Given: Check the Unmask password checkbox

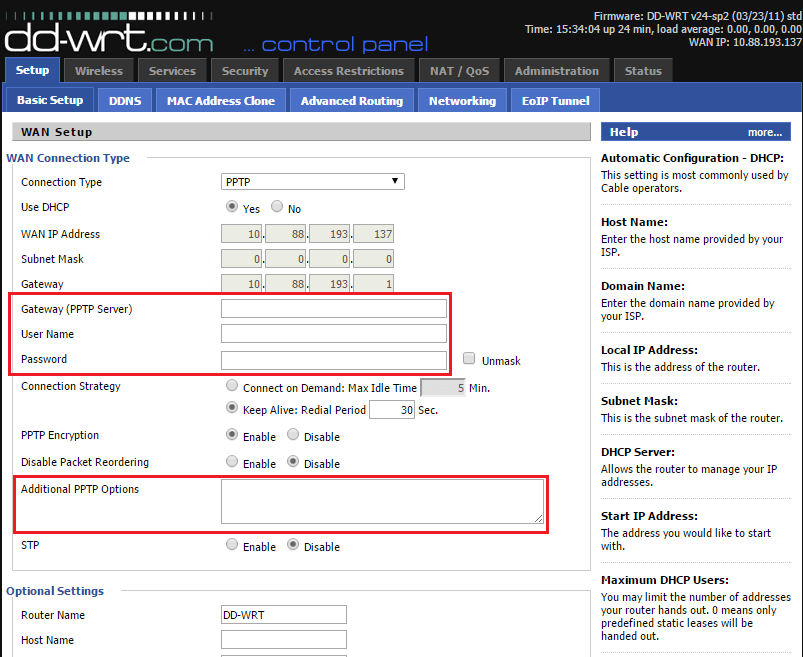Looking at the screenshot, I should point(469,359).
